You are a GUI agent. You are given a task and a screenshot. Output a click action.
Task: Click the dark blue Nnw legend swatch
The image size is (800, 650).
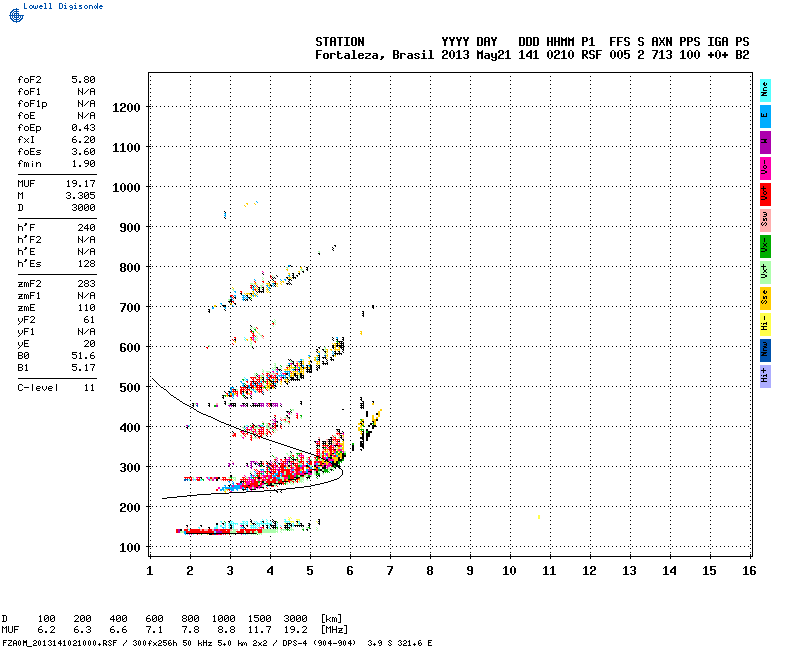(x=765, y=351)
